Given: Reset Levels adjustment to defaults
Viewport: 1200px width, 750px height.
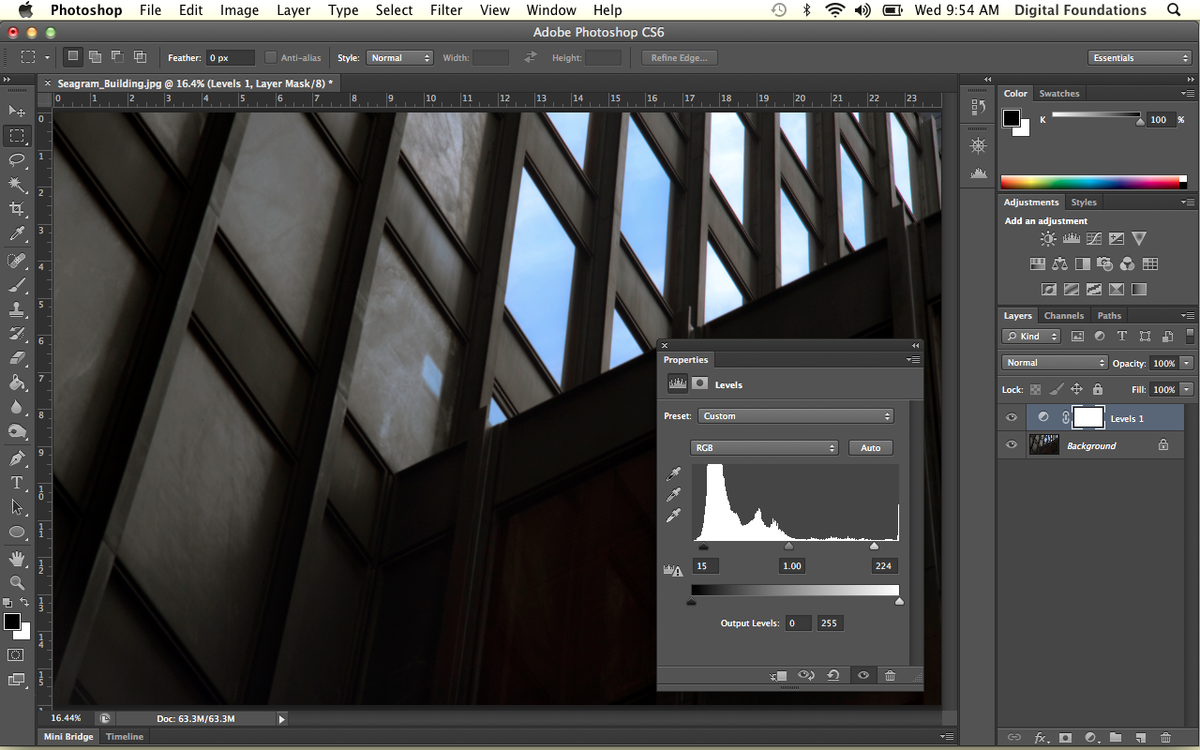Looking at the screenshot, I should [x=833, y=676].
